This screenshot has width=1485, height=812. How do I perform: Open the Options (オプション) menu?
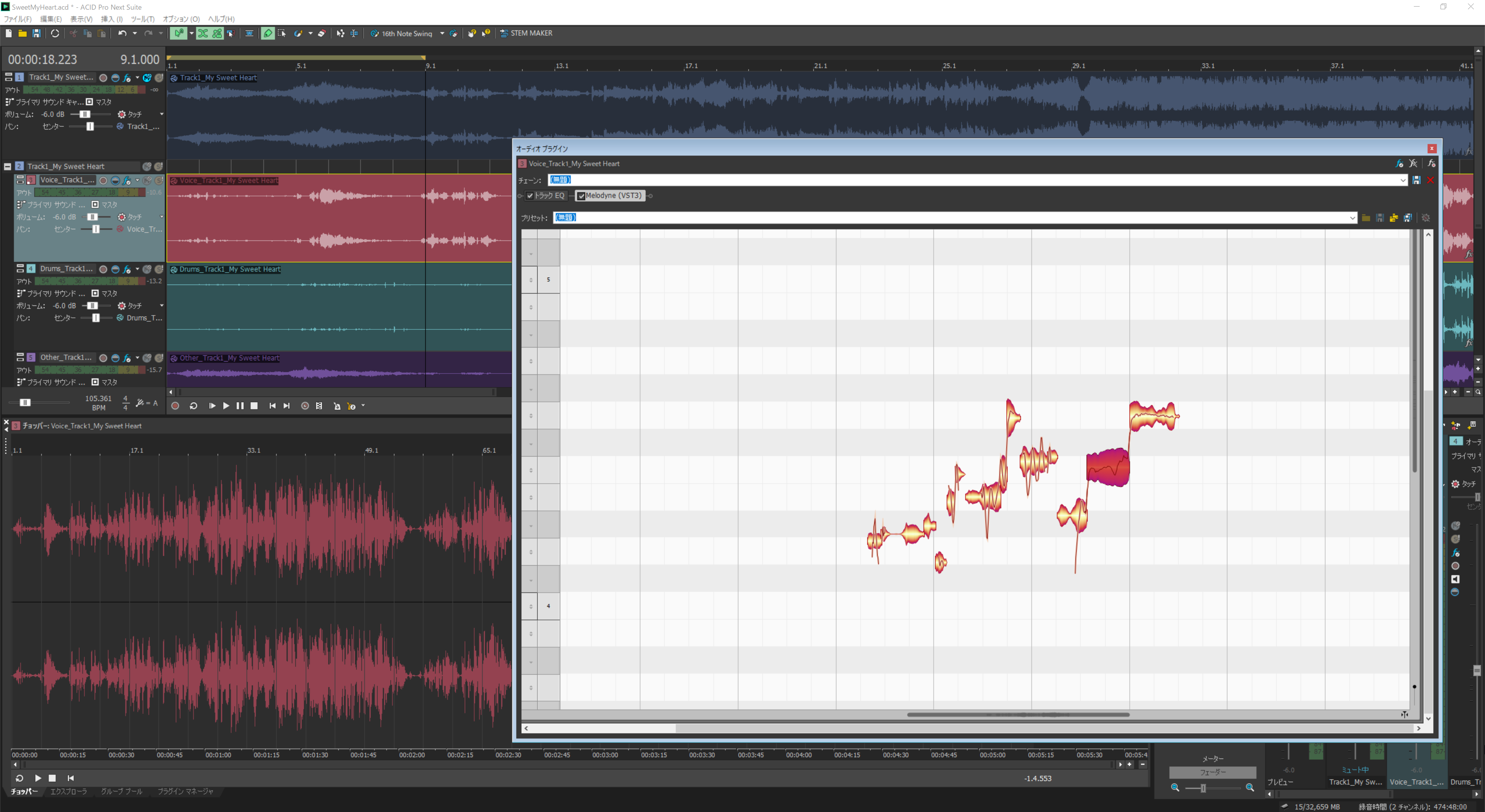point(181,19)
